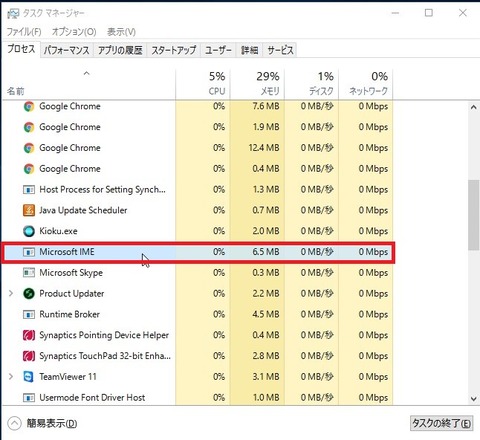
Task: Click the タスクの終了 button
Action: tap(441, 423)
